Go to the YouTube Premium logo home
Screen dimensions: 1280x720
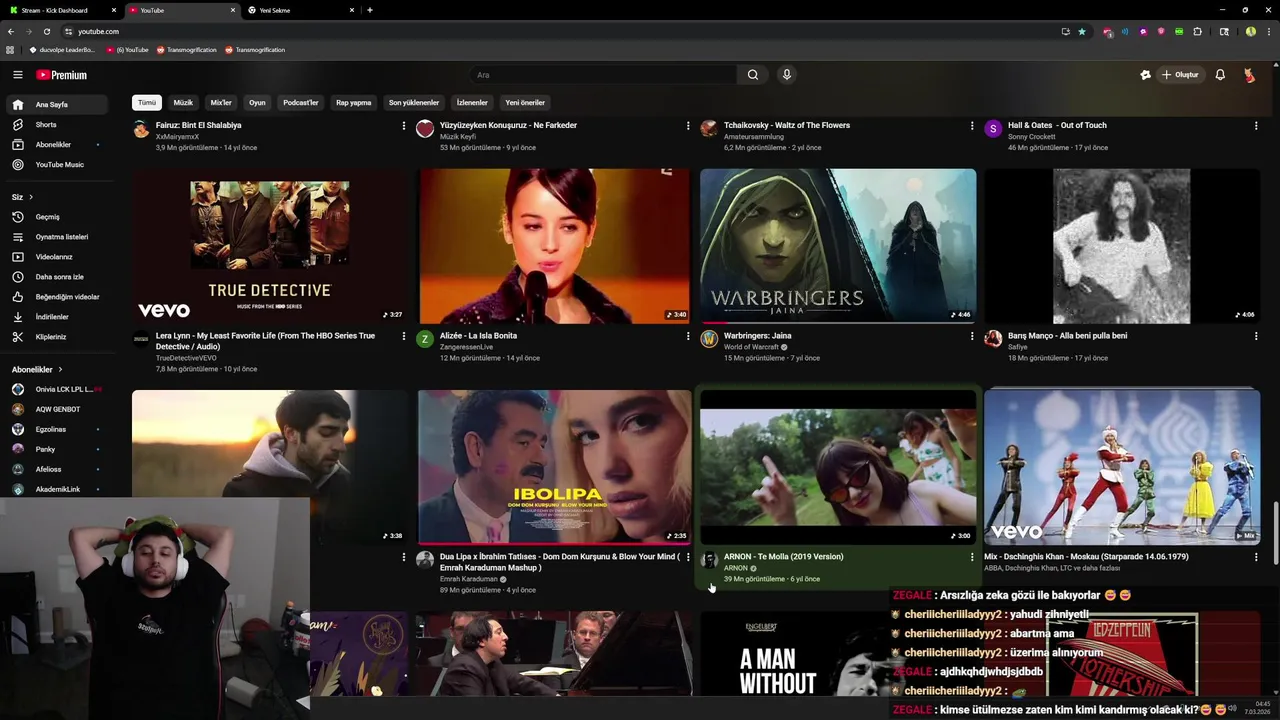pos(62,75)
